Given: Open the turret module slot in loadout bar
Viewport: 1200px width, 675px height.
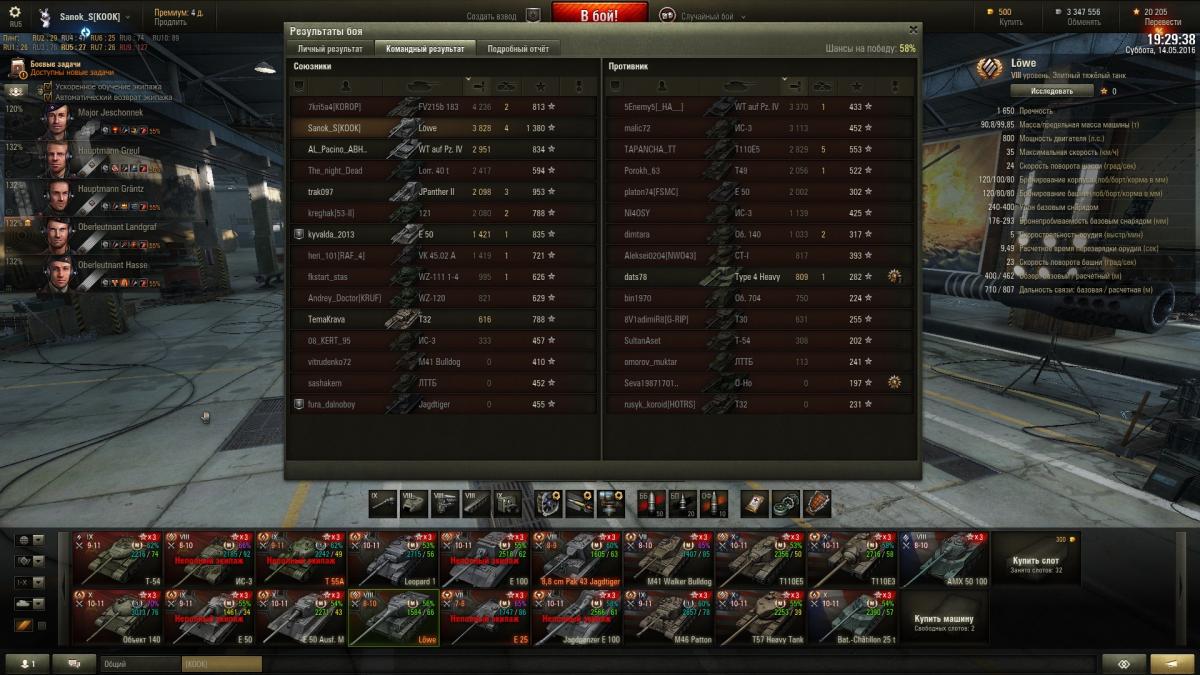Looking at the screenshot, I should [414, 504].
